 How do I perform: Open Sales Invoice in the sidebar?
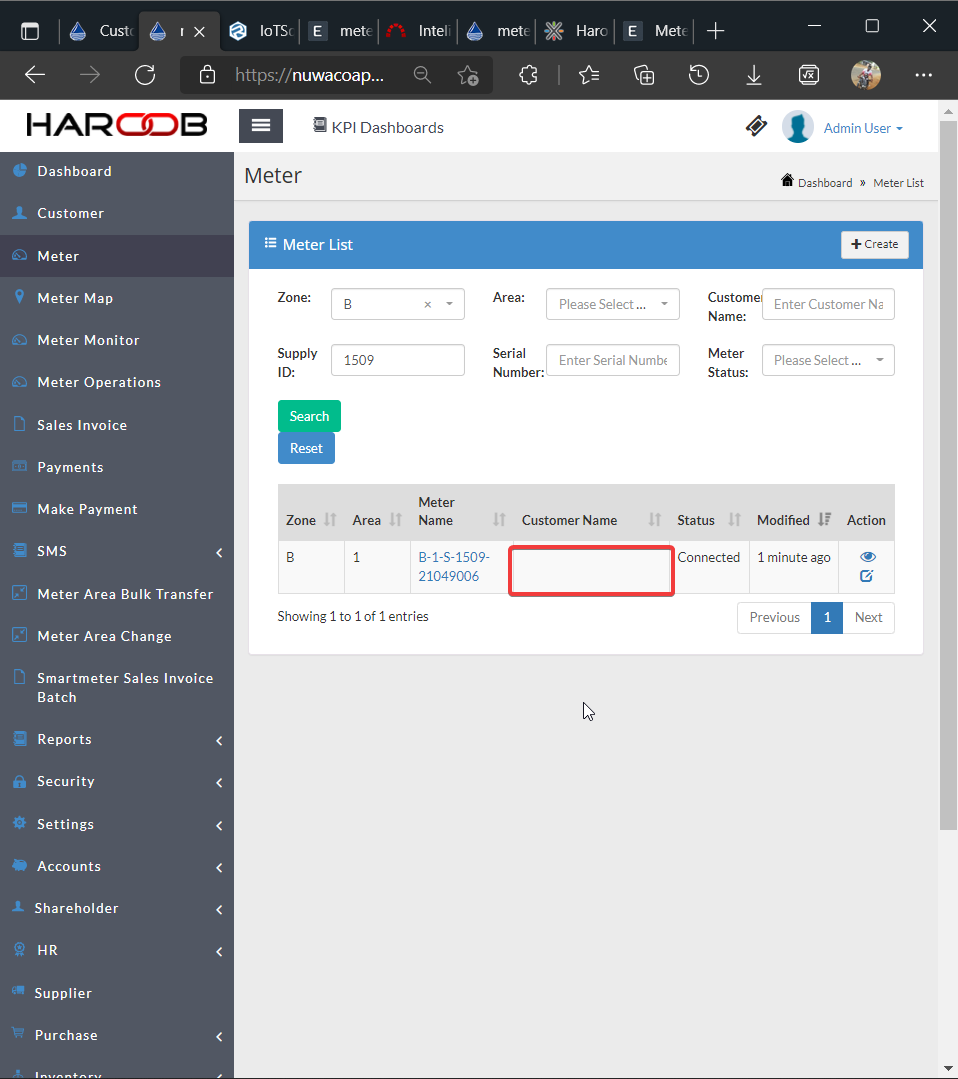(117, 425)
